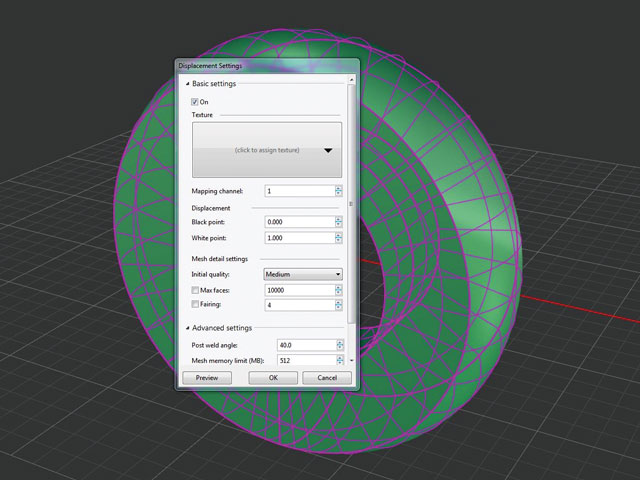Image resolution: width=640 pixels, height=480 pixels.
Task: Adjust Max faces spinner arrows
Action: click(338, 290)
